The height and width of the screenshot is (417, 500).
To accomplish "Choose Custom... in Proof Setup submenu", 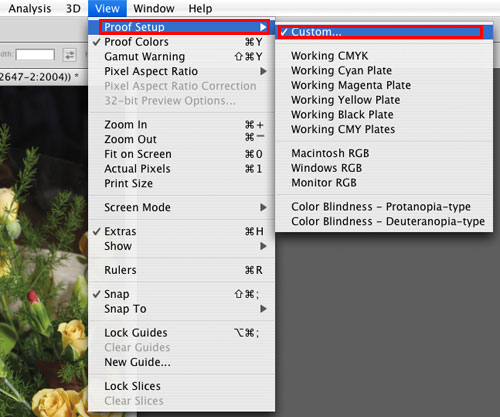I will point(384,32).
